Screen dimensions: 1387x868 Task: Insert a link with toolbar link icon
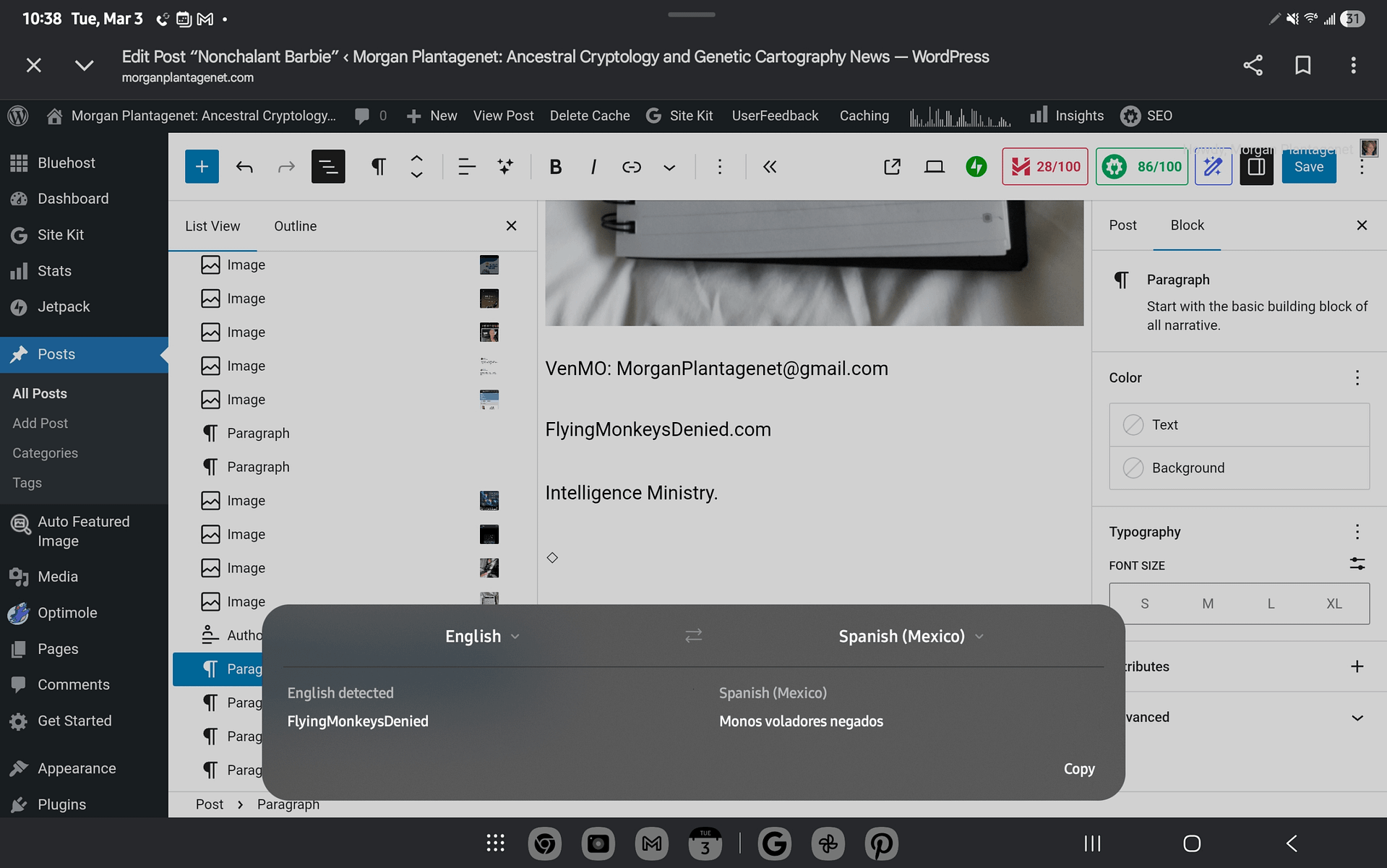(631, 167)
